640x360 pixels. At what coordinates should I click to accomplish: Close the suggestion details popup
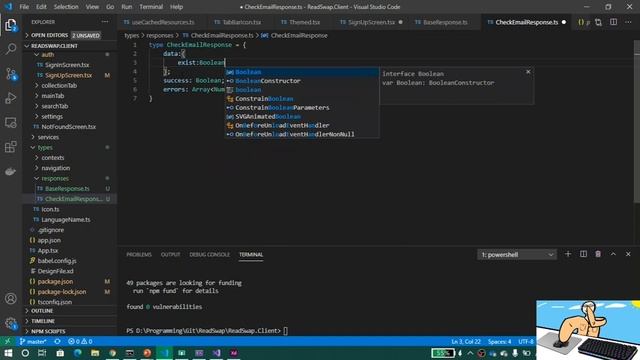point(528,72)
